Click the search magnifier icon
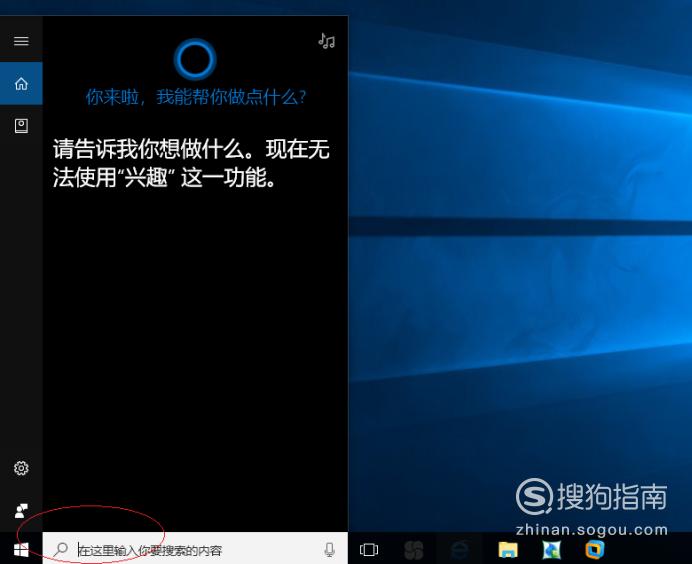Image resolution: width=692 pixels, height=564 pixels. point(60,549)
